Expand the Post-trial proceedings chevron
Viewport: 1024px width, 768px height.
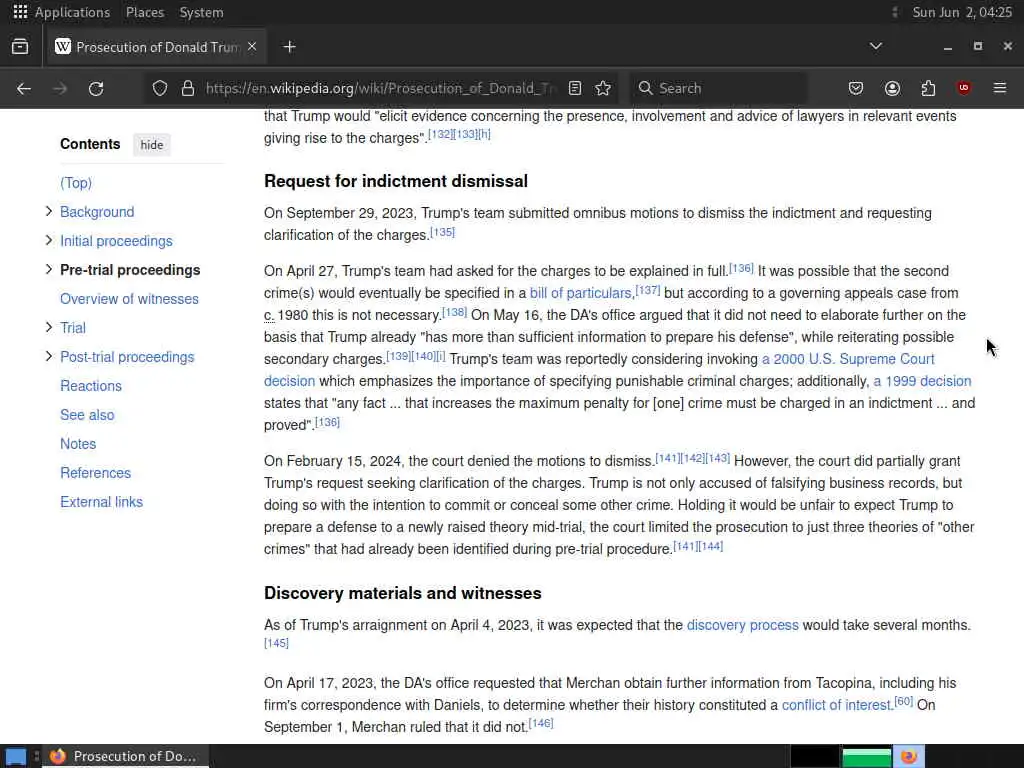[48, 356]
